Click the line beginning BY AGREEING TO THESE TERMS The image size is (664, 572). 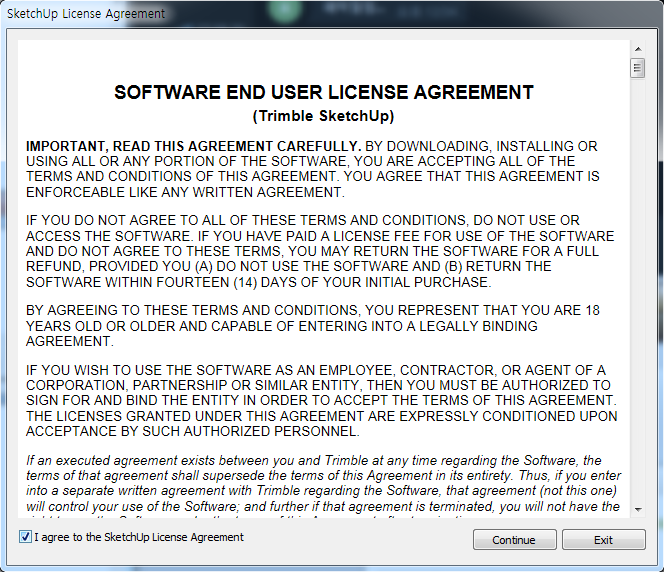click(x=313, y=310)
